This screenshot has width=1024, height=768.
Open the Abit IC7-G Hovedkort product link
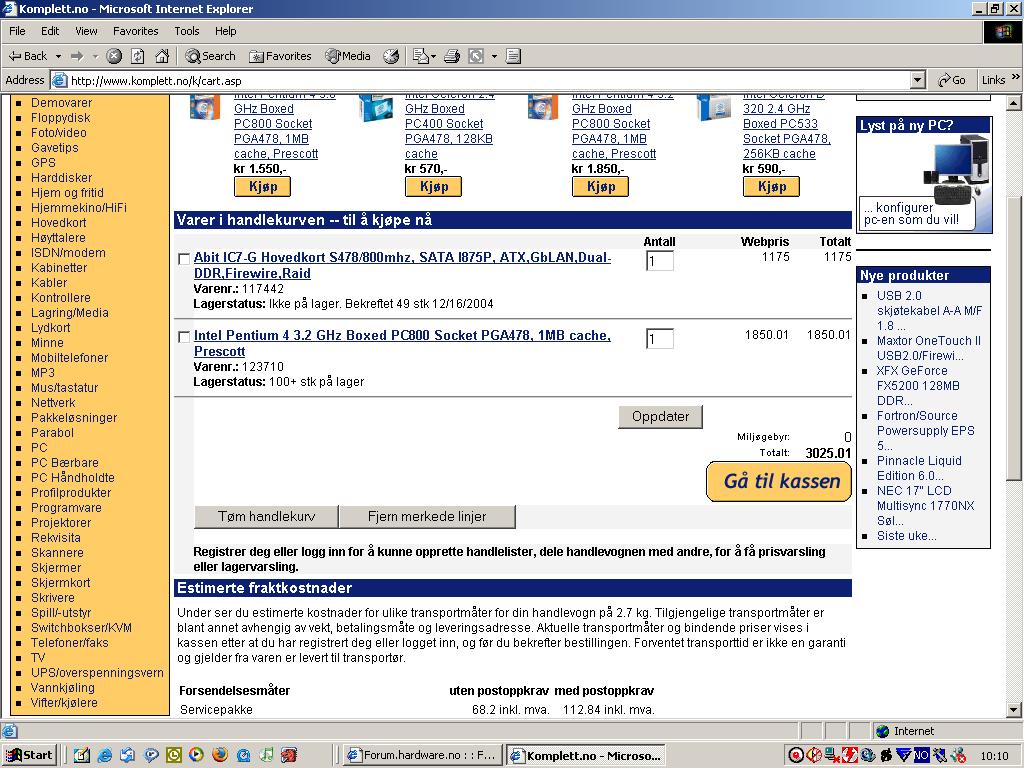point(402,265)
